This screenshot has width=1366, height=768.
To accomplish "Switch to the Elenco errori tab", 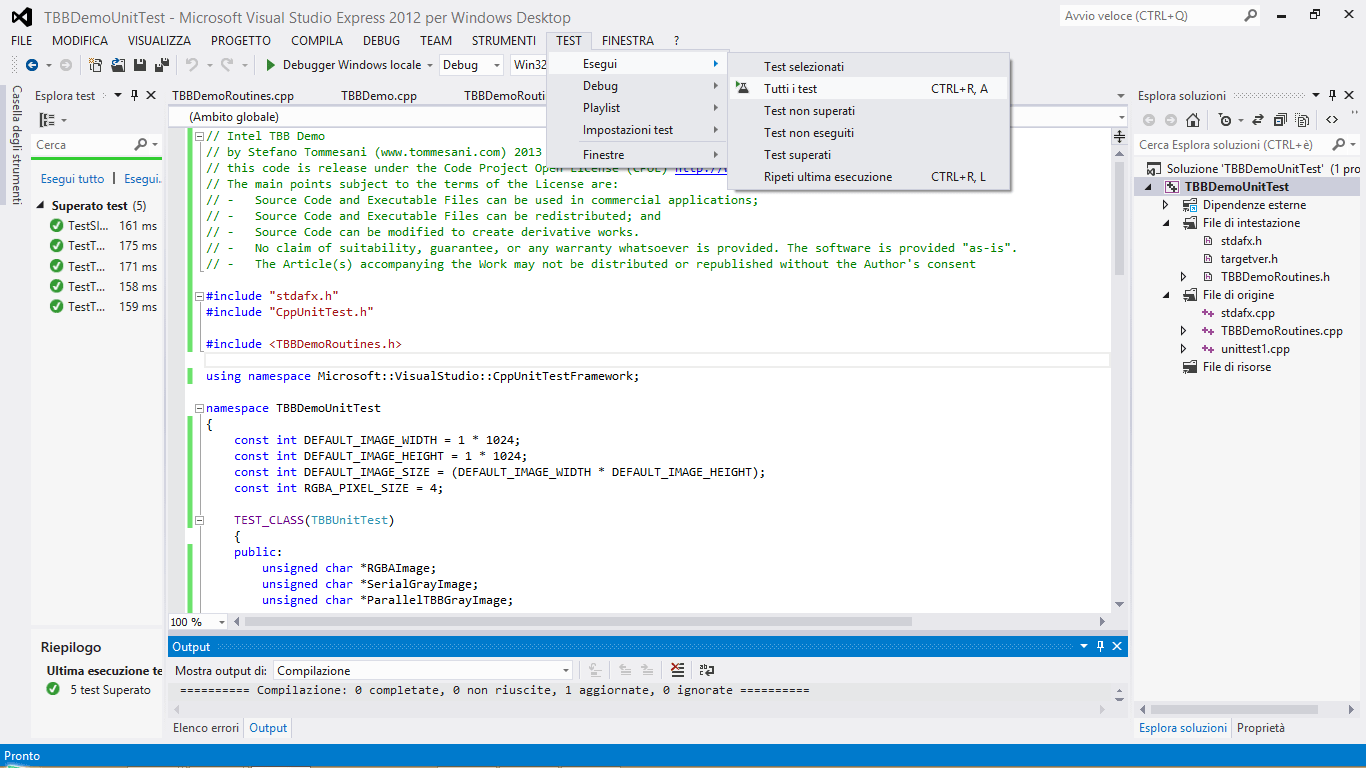I will coord(206,728).
